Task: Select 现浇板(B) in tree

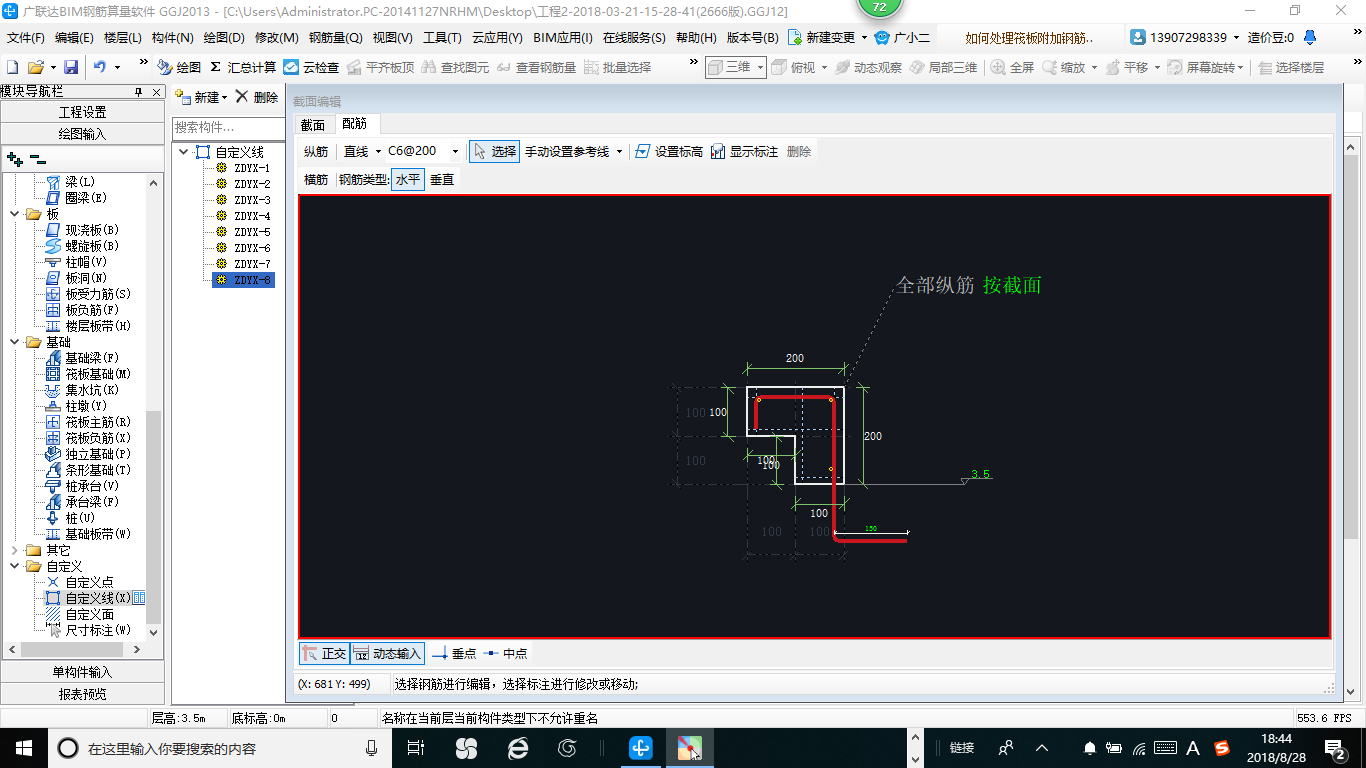Action: click(x=82, y=230)
